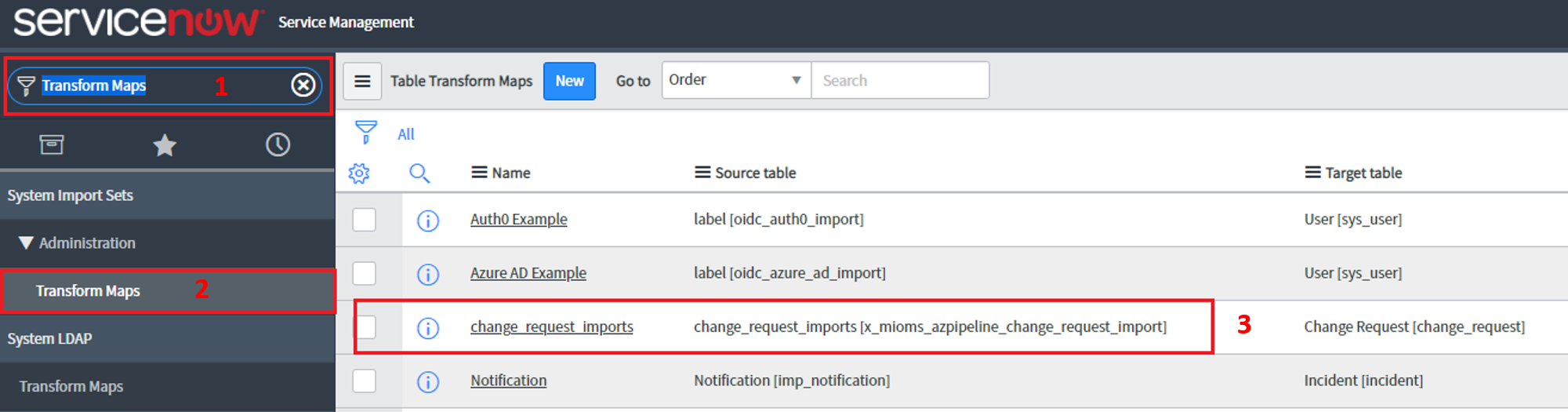Click User [sys_user] target in Azure AD row
The image size is (1568, 412).
(x=1353, y=273)
